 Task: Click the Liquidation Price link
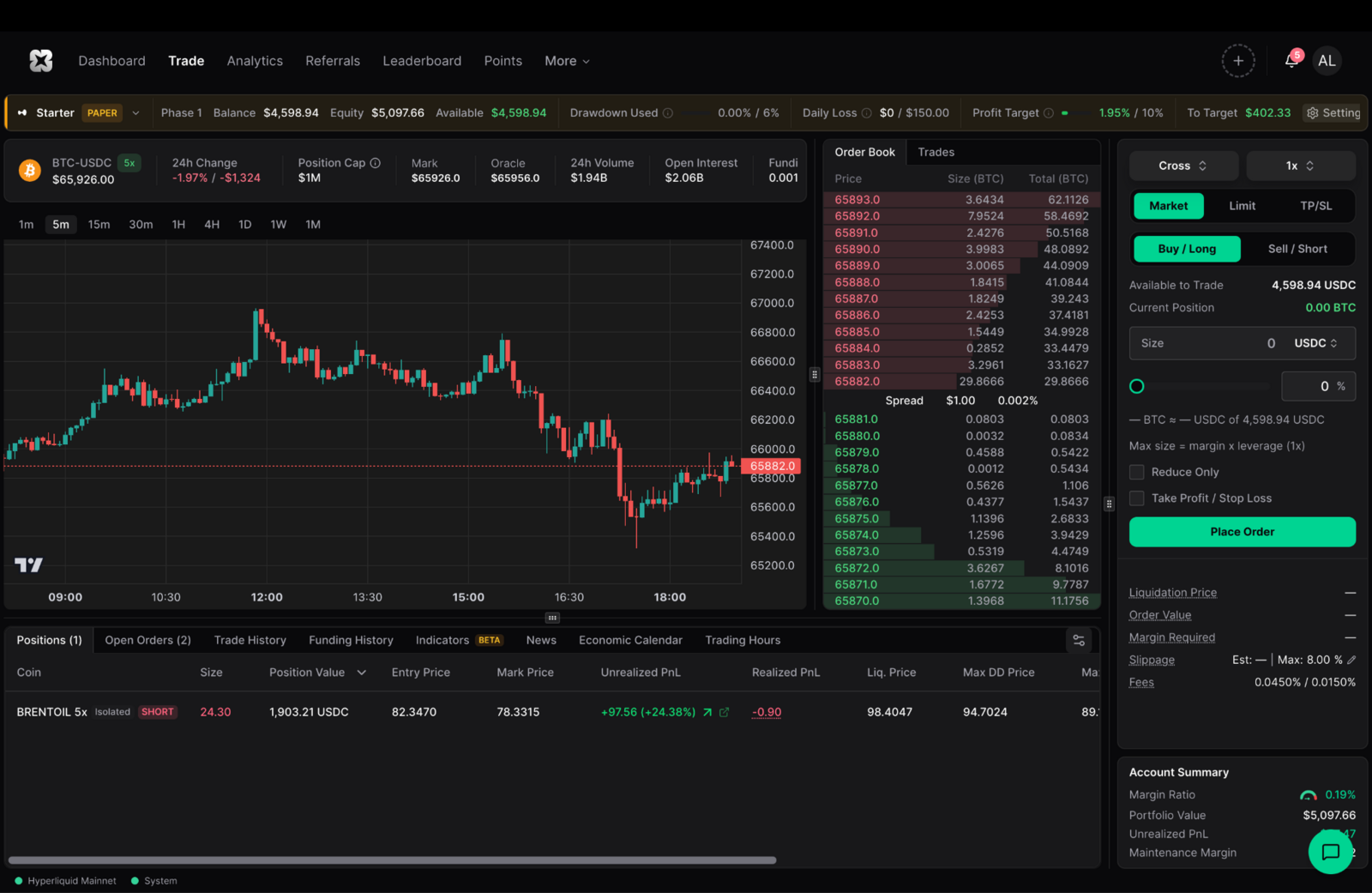(x=1172, y=593)
